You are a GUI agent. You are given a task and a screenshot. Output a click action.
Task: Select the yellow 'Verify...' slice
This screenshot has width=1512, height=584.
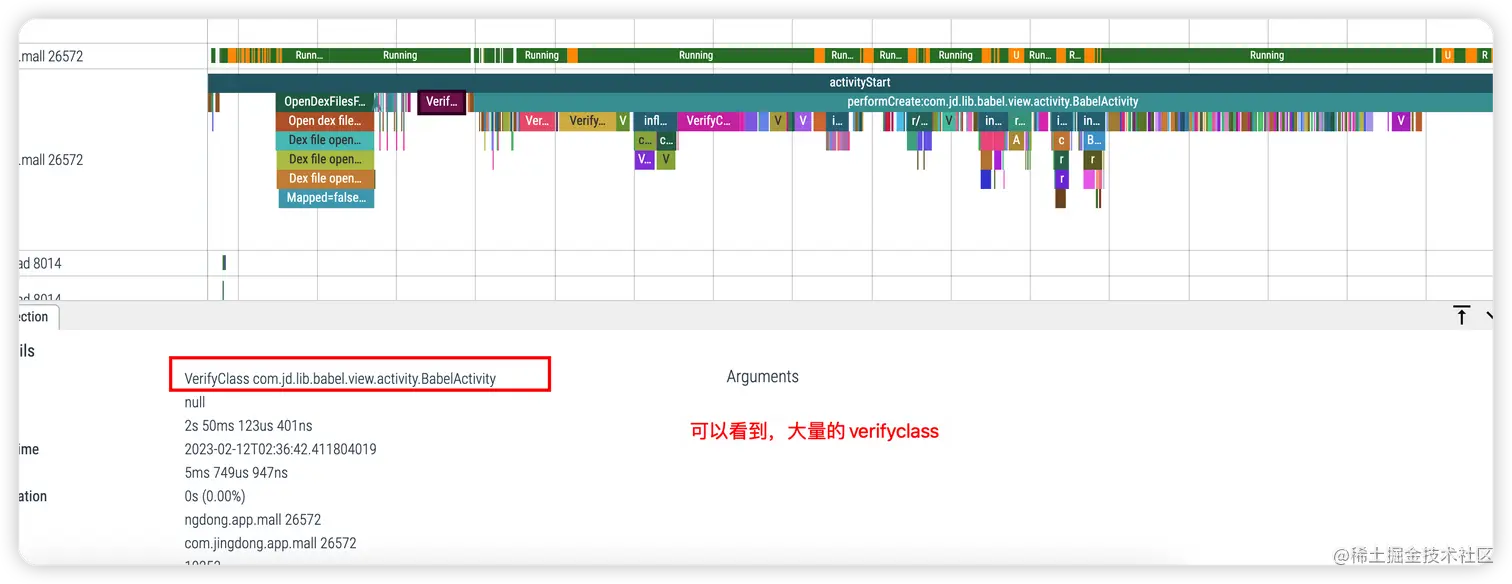[x=587, y=121]
